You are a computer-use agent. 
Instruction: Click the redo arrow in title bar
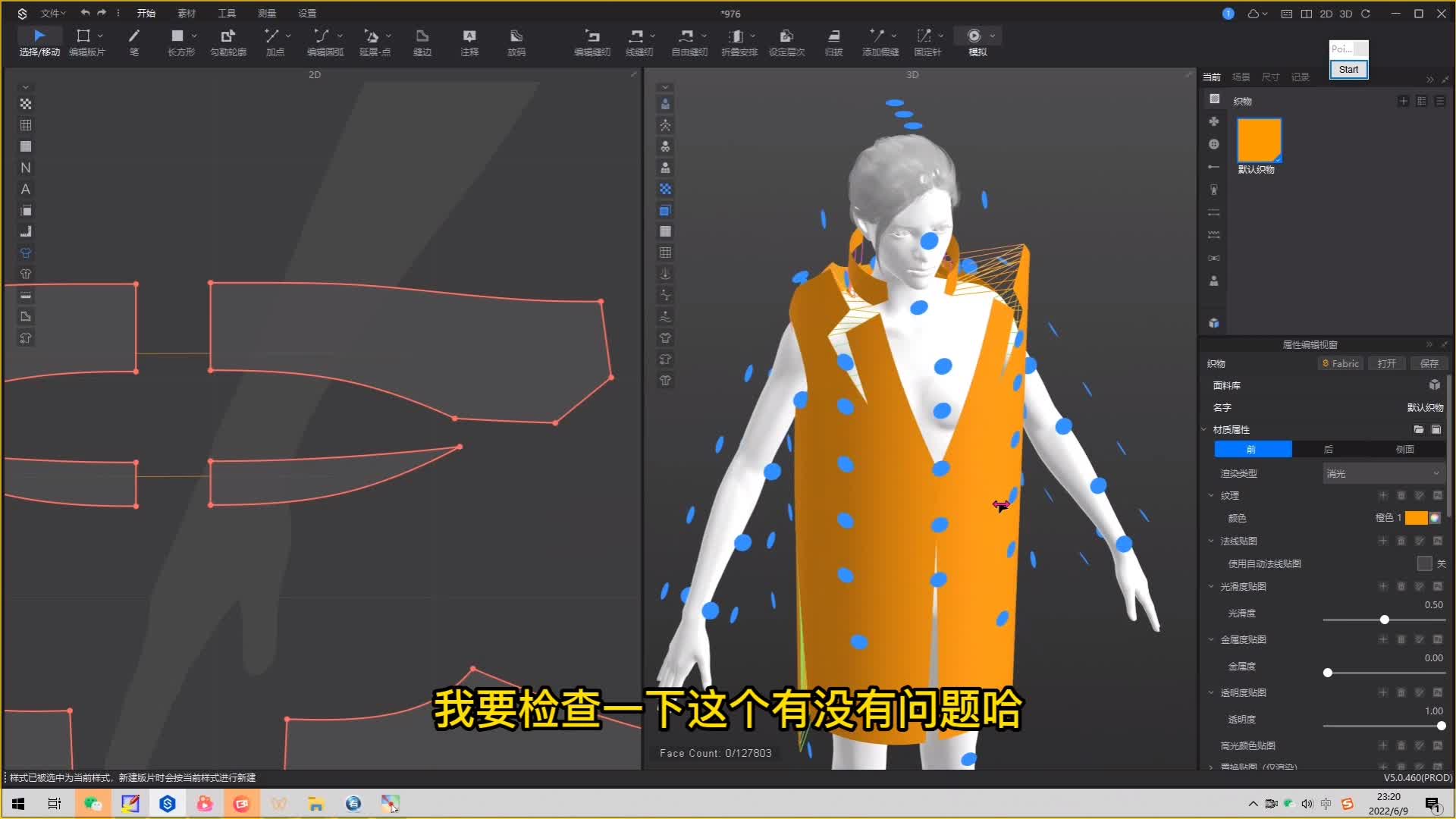tap(102, 13)
